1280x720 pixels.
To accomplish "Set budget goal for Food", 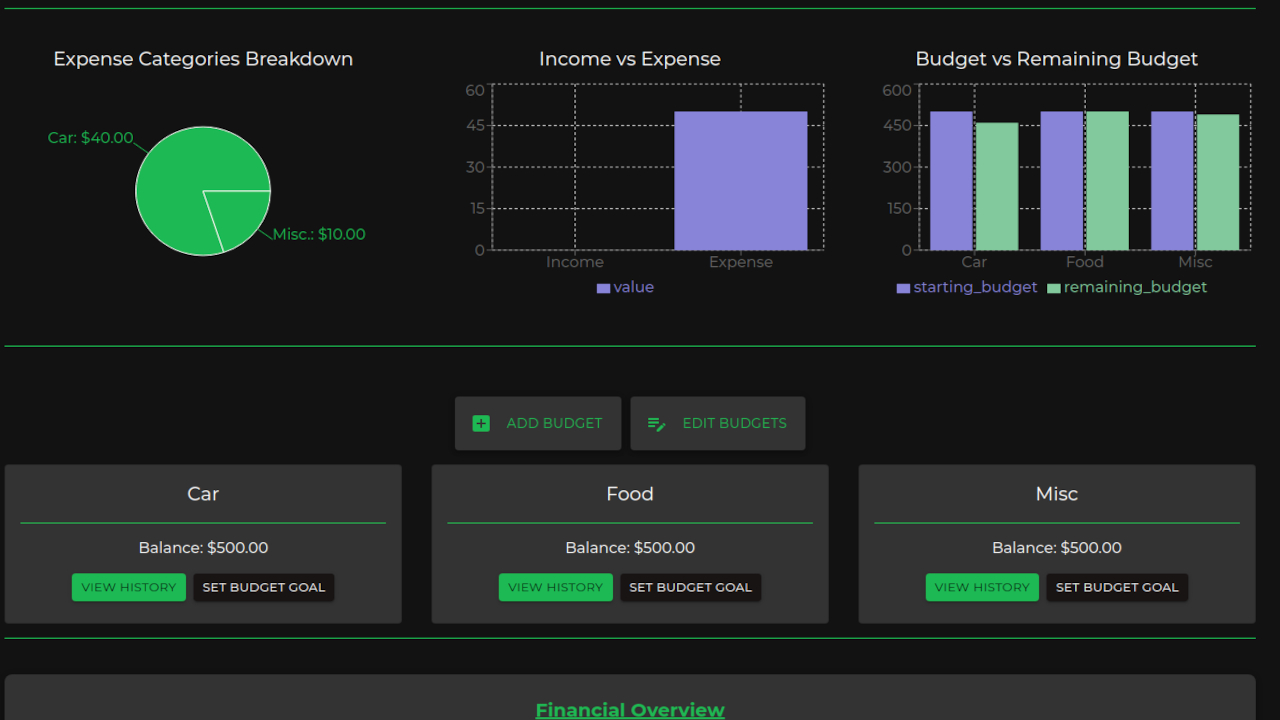I will tap(691, 587).
